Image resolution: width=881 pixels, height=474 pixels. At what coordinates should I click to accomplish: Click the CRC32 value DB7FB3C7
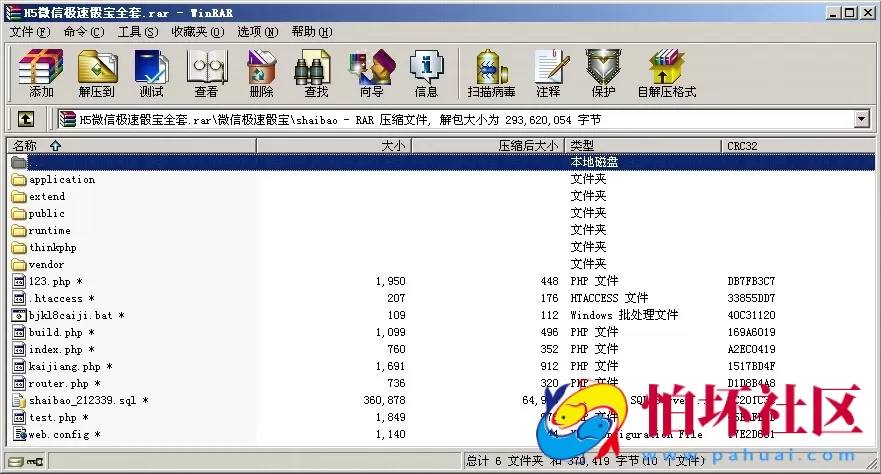coord(751,281)
